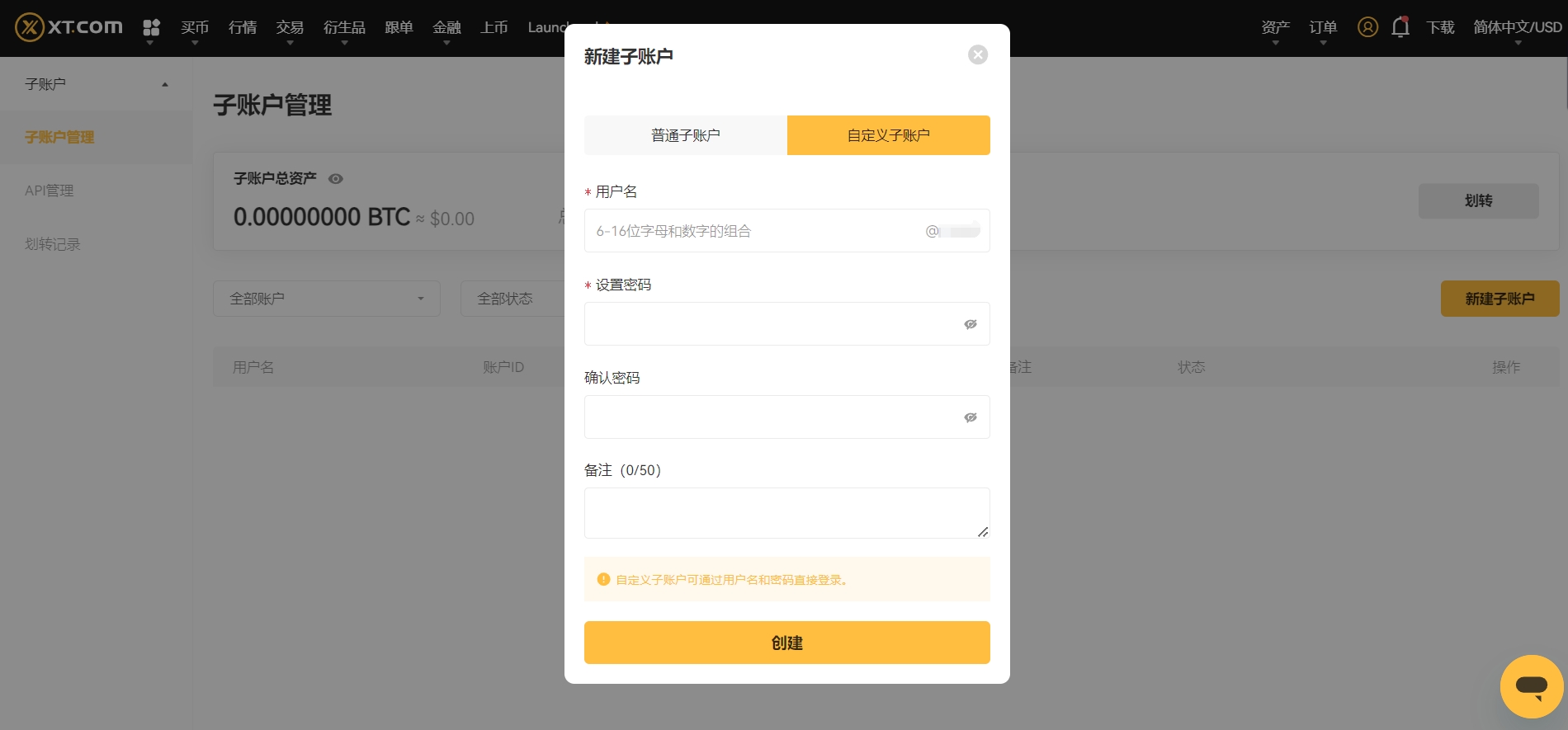The image size is (1568, 730).
Task: Select the 自定义子账户 tab
Action: click(889, 135)
